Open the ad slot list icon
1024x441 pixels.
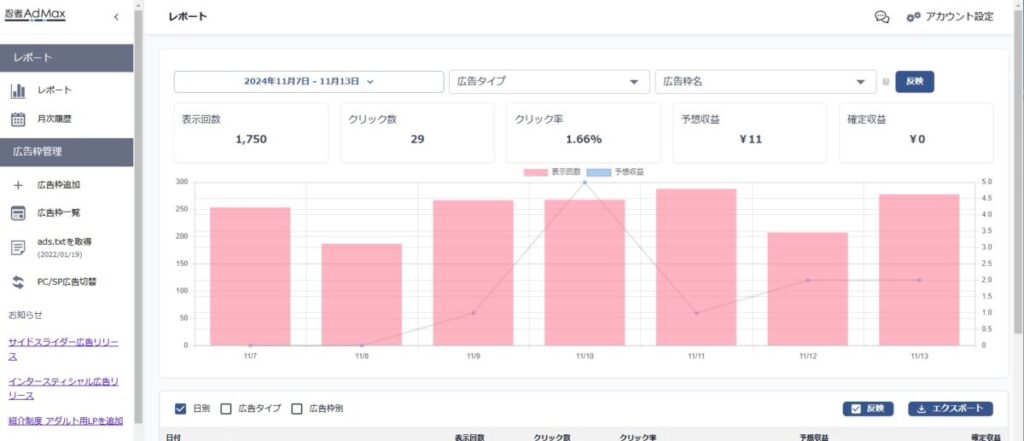click(18, 213)
